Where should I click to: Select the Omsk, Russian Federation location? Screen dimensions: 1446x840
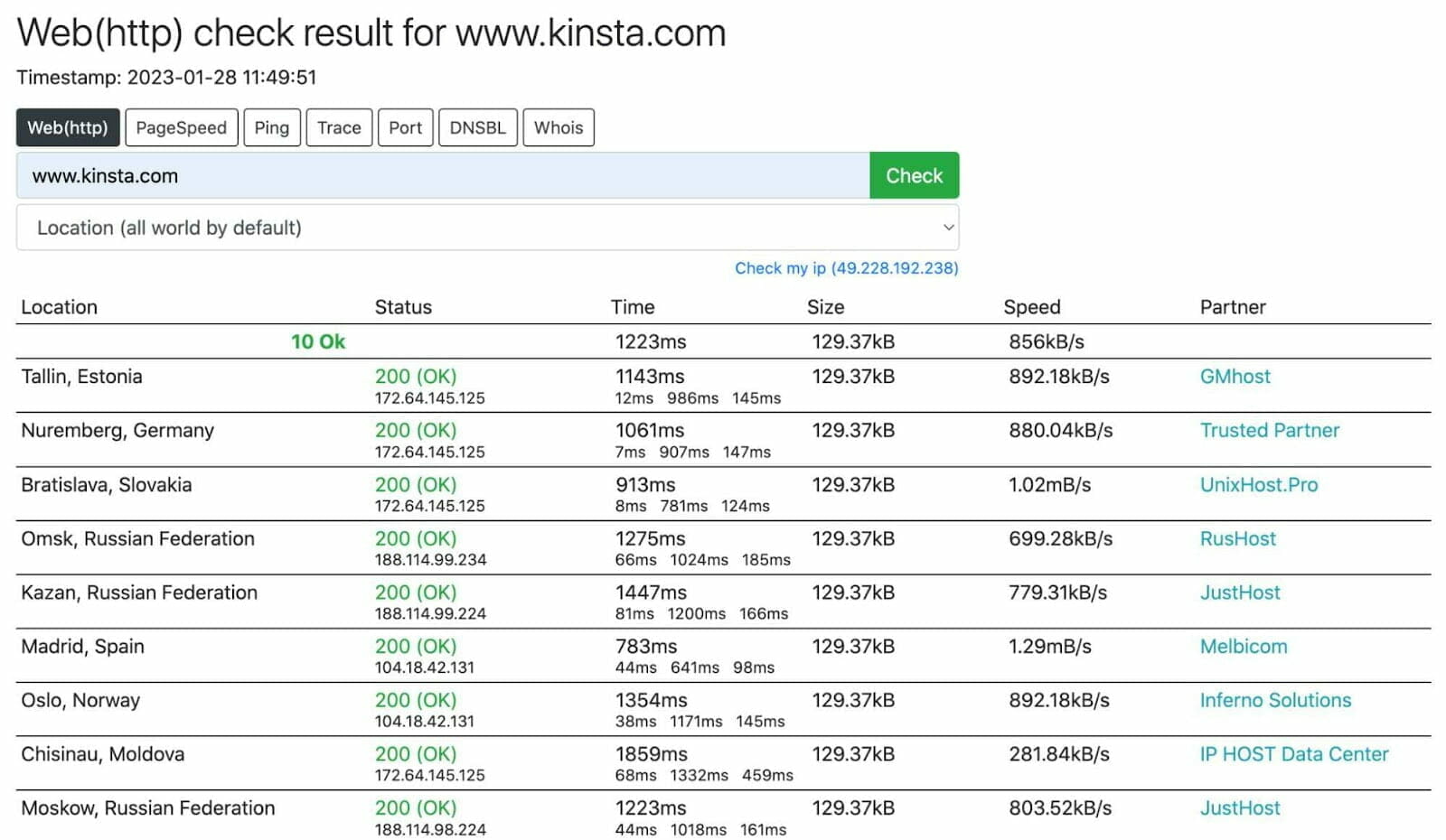click(x=138, y=538)
